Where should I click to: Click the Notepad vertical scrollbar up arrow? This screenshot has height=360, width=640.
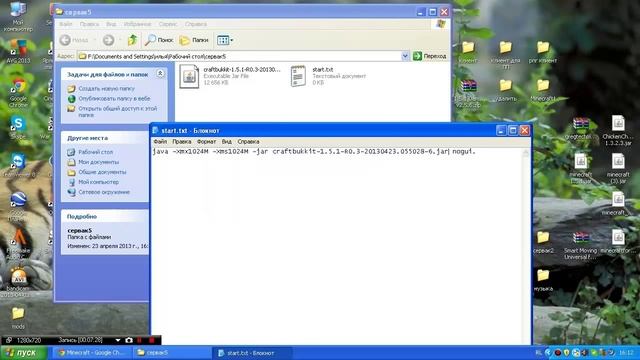pos(526,153)
